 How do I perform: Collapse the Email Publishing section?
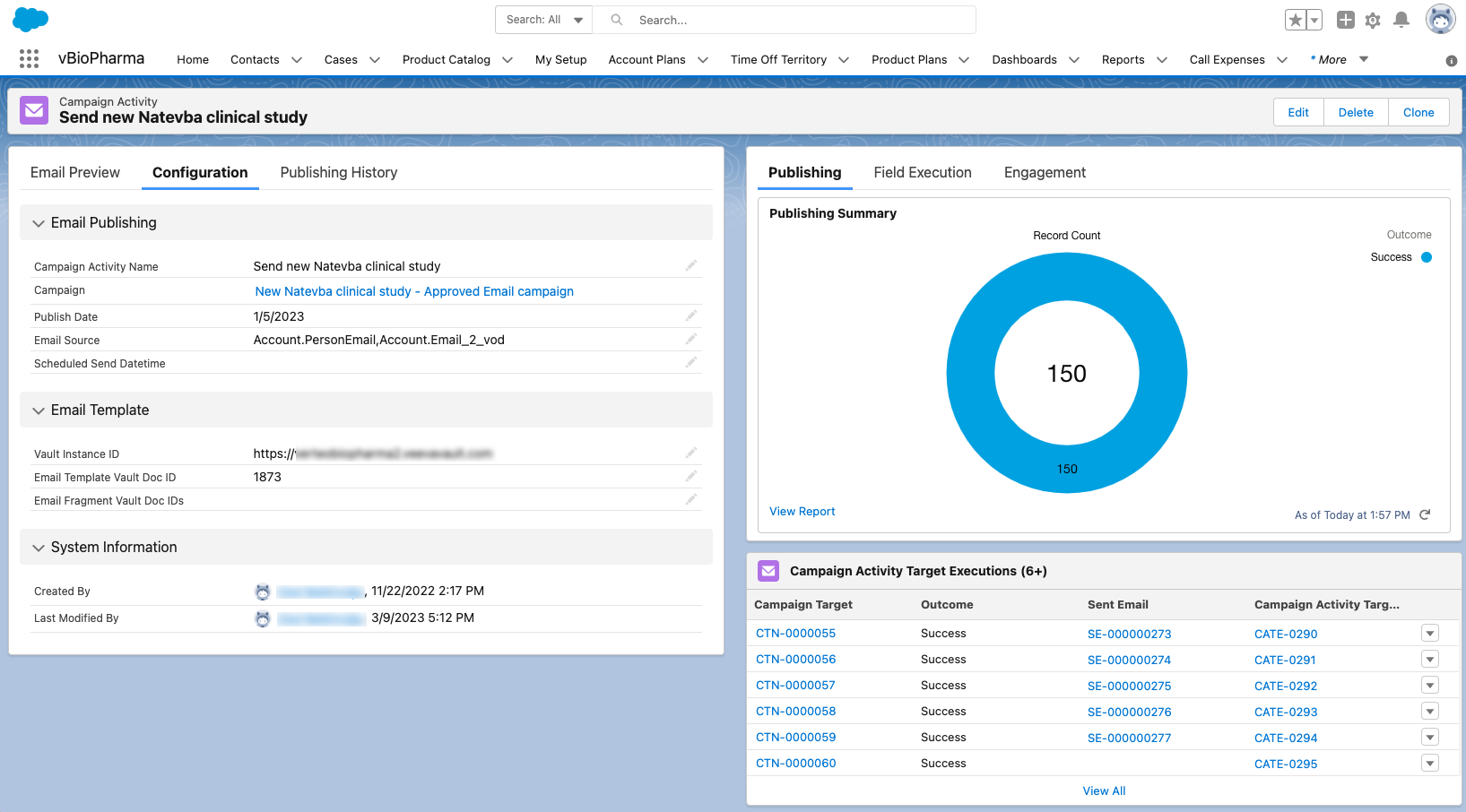tap(39, 223)
